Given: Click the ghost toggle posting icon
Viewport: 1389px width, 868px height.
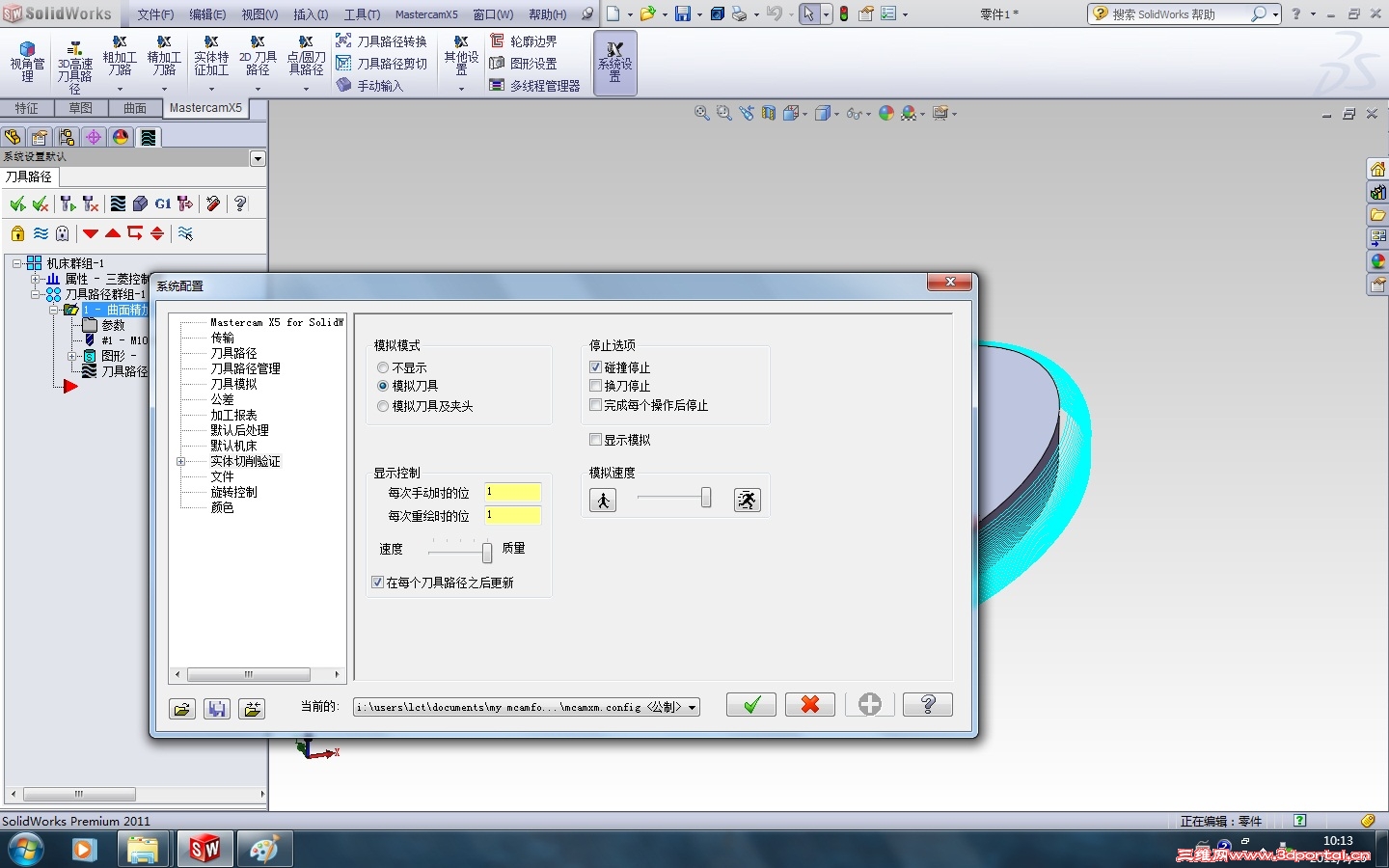Looking at the screenshot, I should pyautogui.click(x=63, y=233).
